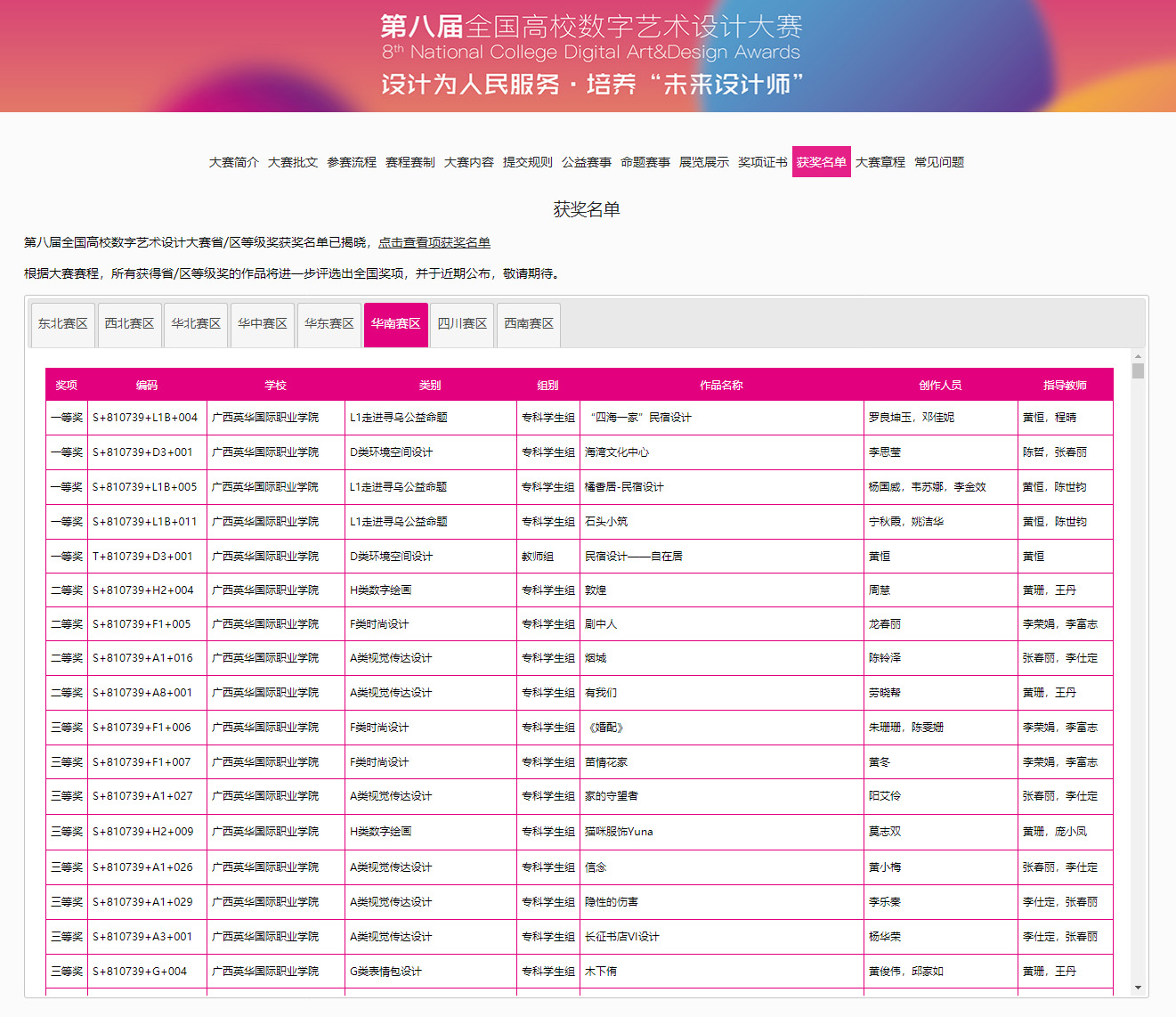Select highlighted 获奖名单 nav item
This screenshot has height=1017, width=1176.
821,162
